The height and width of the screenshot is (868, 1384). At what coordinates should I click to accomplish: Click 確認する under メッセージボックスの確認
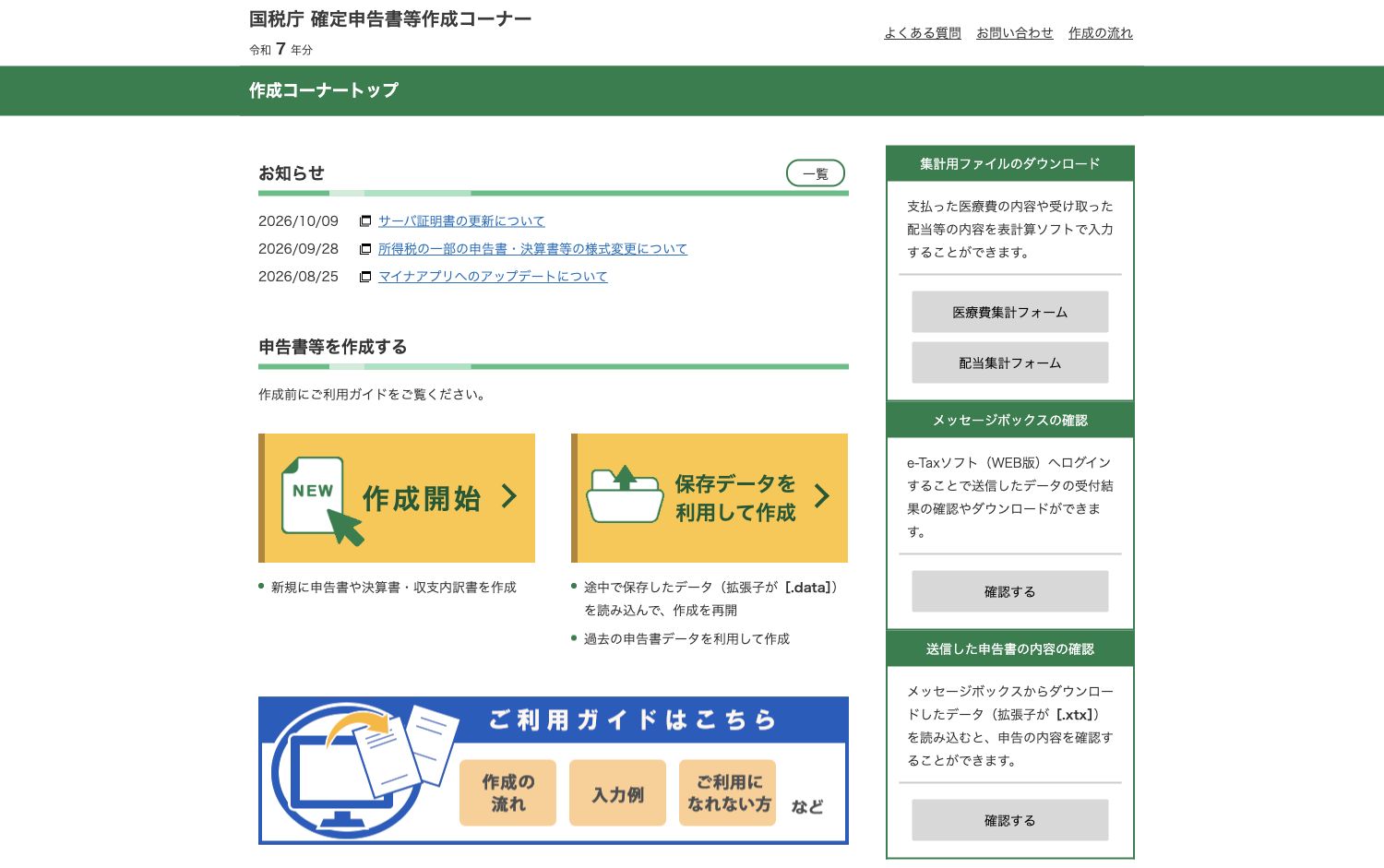[x=1010, y=591]
